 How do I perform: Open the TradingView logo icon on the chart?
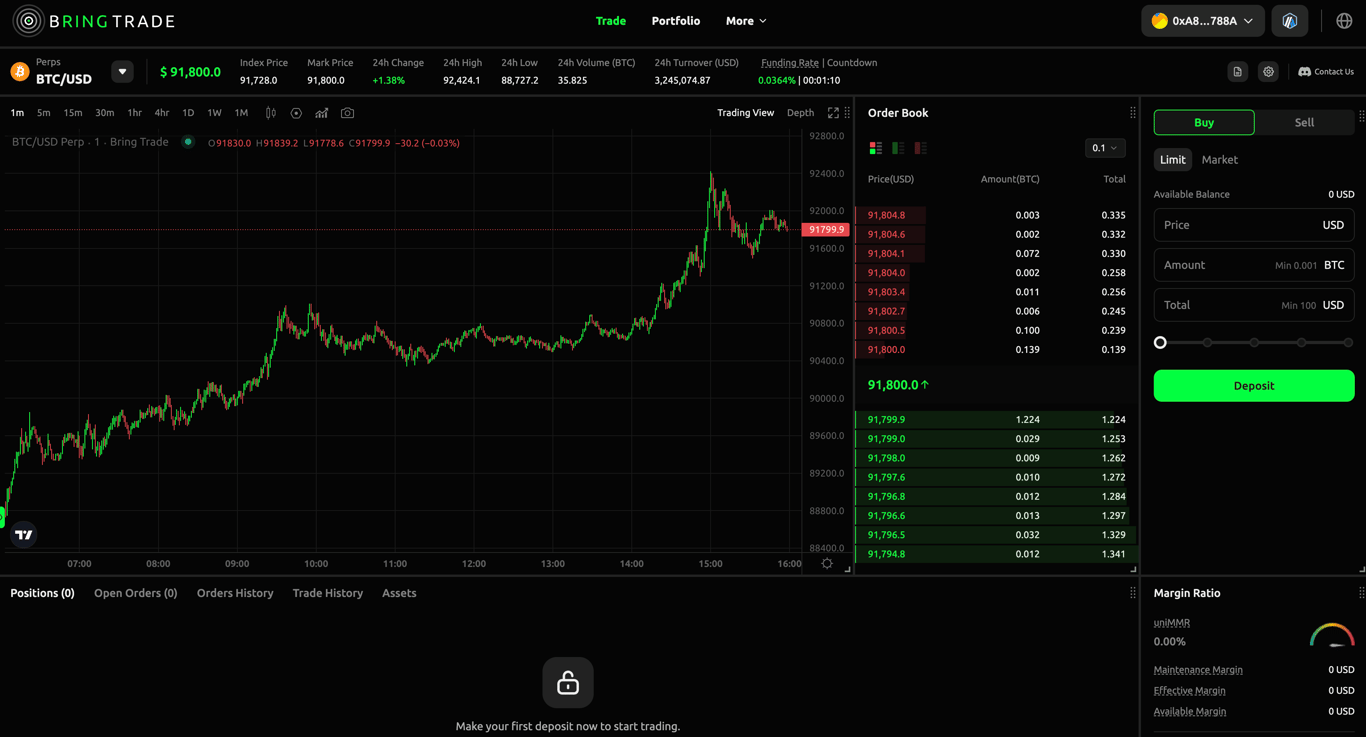pyautogui.click(x=23, y=534)
